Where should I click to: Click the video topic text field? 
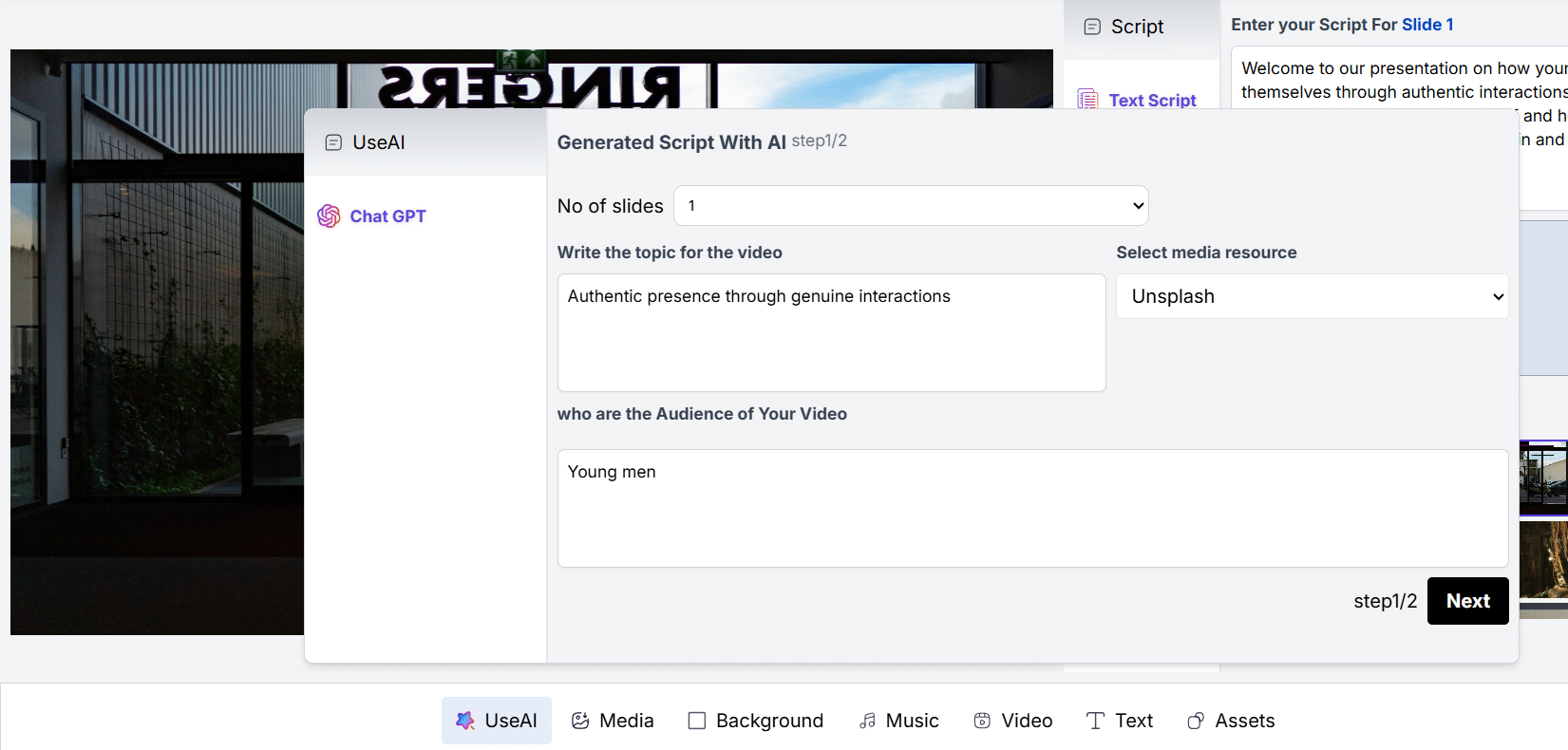pyautogui.click(x=831, y=332)
